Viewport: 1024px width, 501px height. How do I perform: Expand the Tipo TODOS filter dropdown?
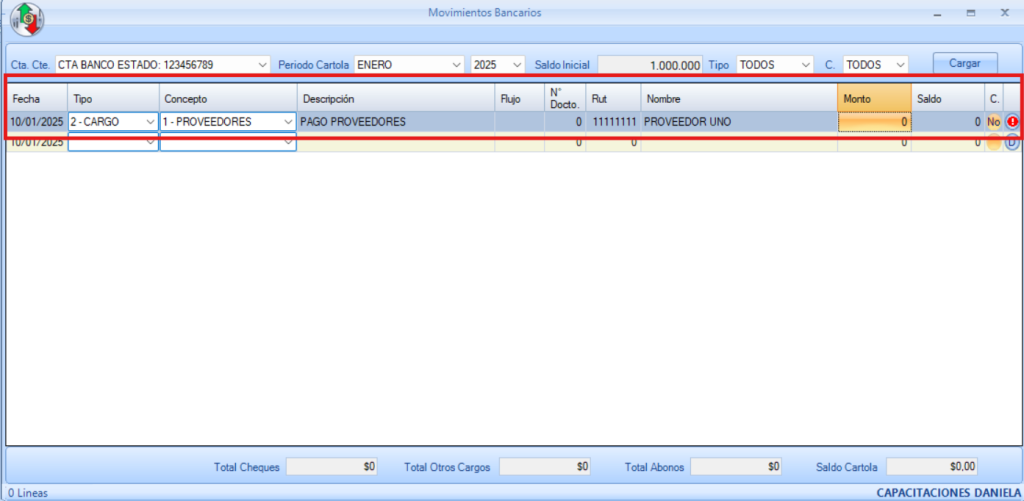(806, 64)
